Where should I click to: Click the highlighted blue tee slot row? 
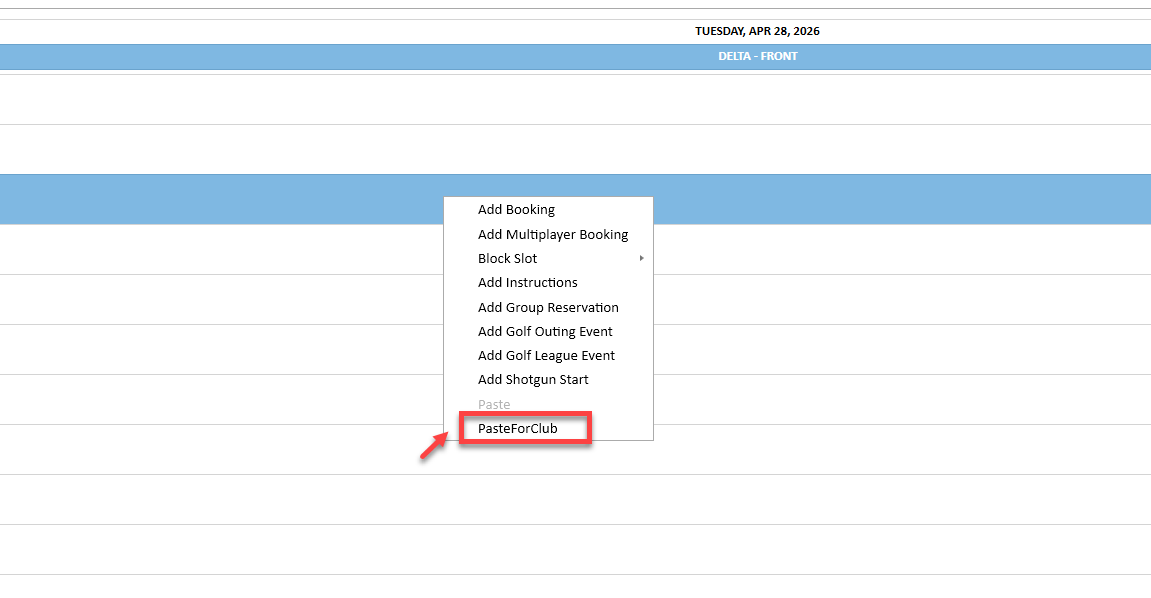576,200
